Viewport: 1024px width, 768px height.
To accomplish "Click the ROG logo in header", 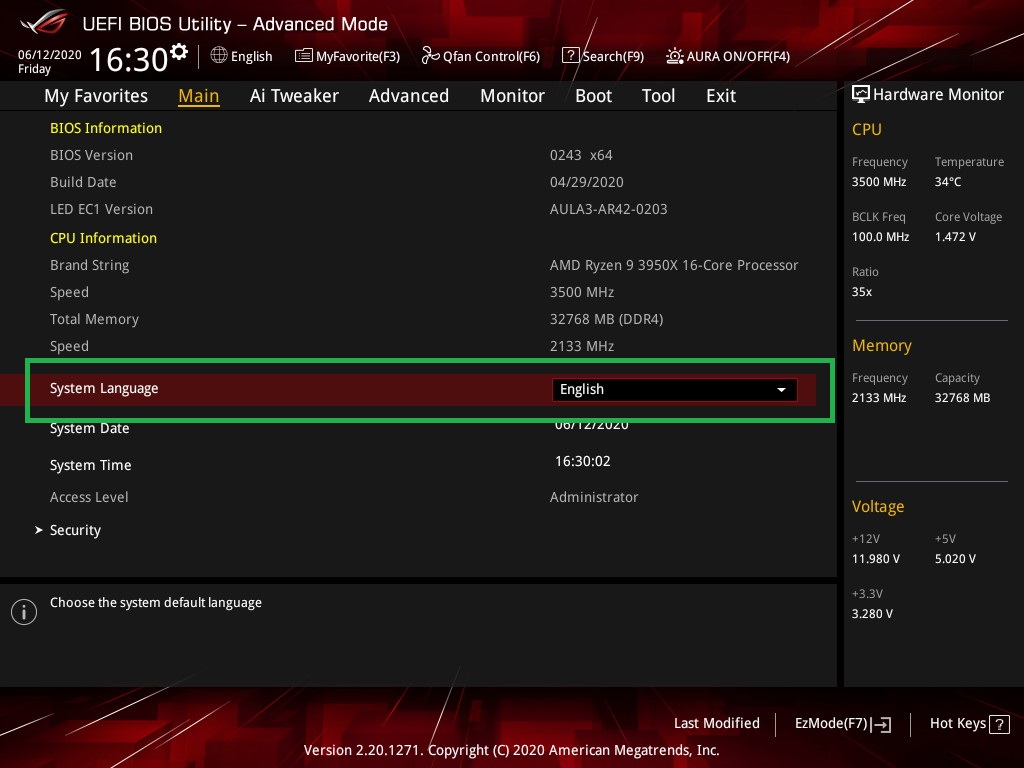I will tap(43, 22).
